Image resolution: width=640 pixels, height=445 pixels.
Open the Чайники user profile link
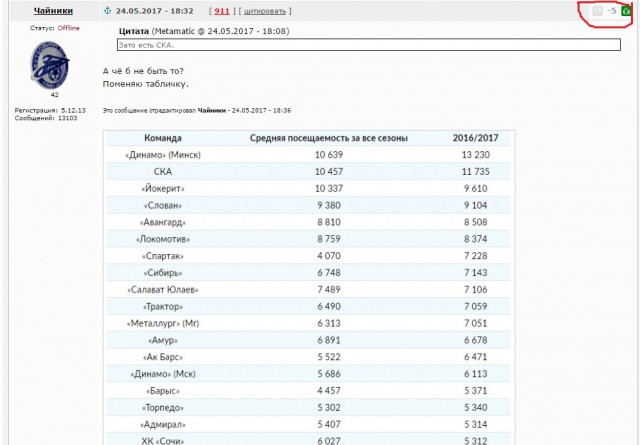tap(53, 11)
